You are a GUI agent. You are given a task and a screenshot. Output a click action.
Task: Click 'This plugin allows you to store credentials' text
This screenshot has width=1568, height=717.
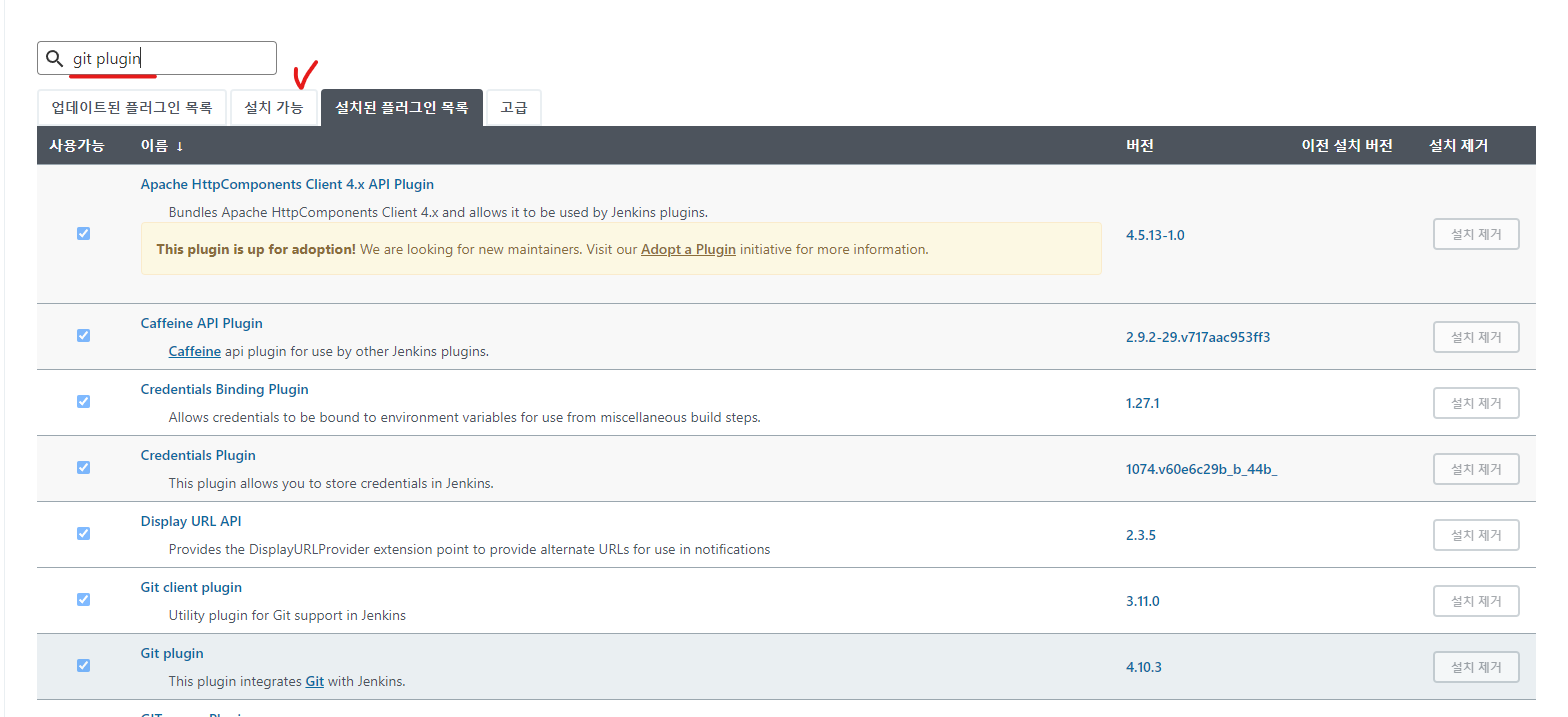[x=331, y=483]
